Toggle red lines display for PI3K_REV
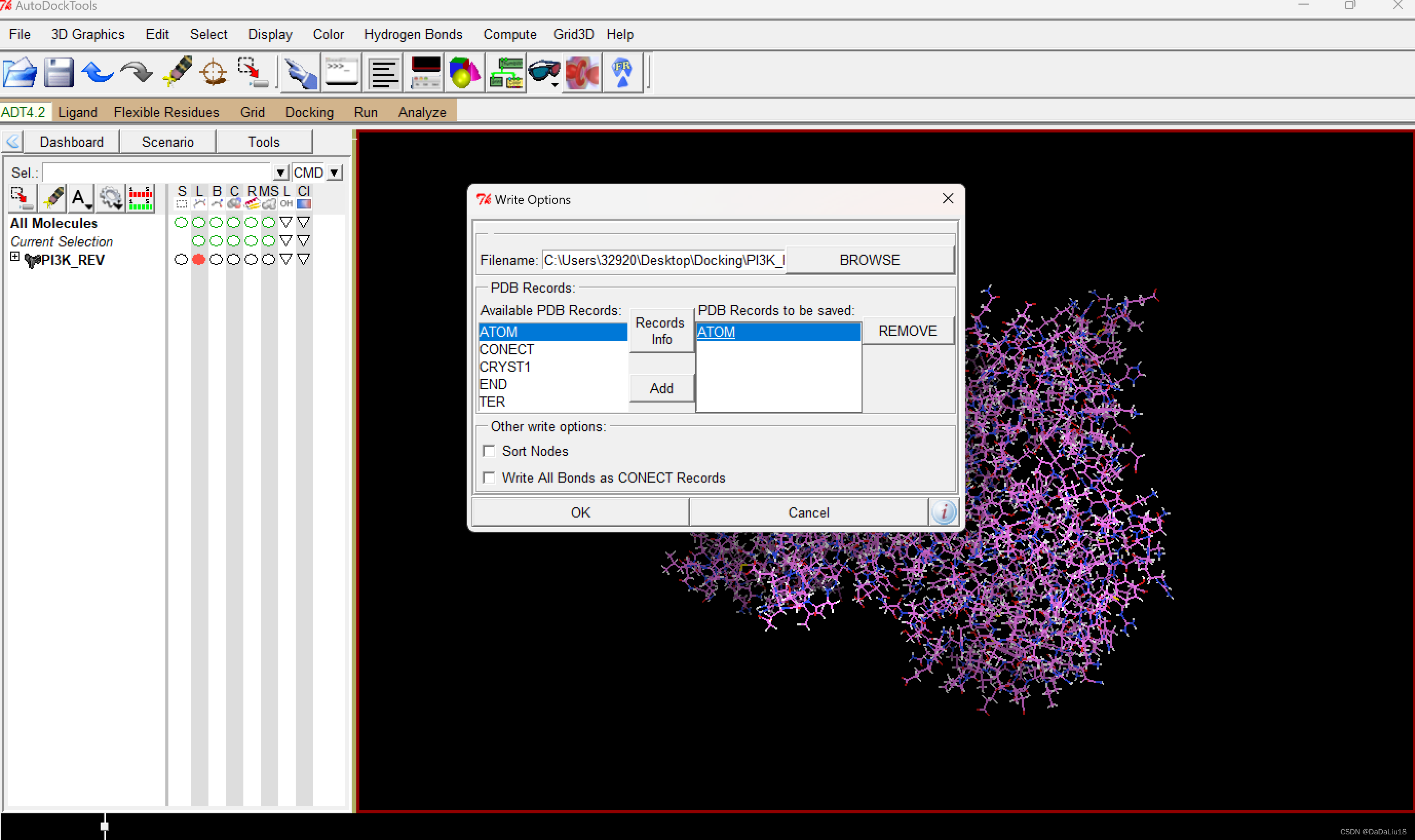The image size is (1415, 840). (199, 260)
